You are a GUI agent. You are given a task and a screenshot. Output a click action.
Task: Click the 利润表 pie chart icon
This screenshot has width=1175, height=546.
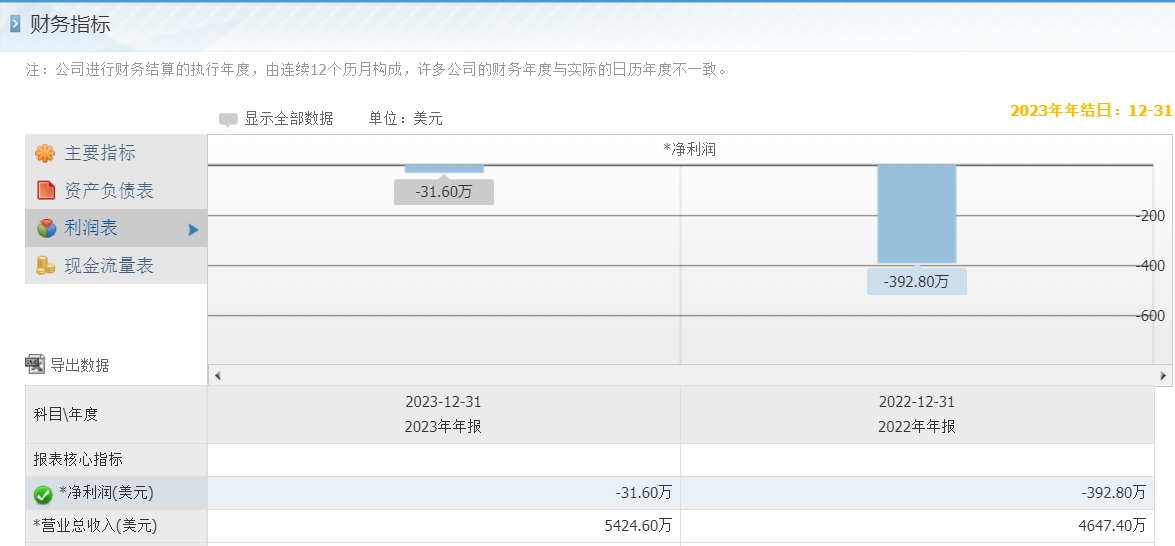pyautogui.click(x=46, y=228)
